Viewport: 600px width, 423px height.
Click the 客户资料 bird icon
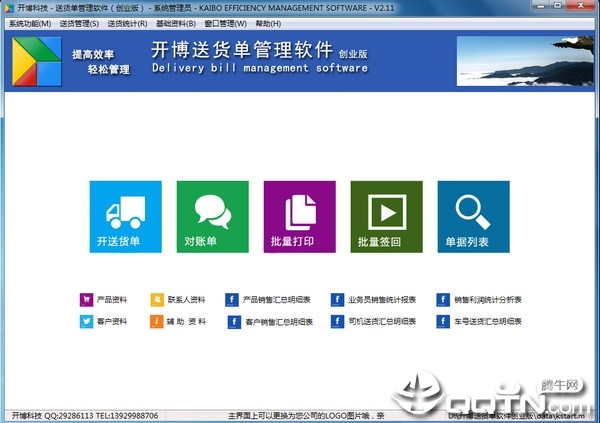click(86, 322)
